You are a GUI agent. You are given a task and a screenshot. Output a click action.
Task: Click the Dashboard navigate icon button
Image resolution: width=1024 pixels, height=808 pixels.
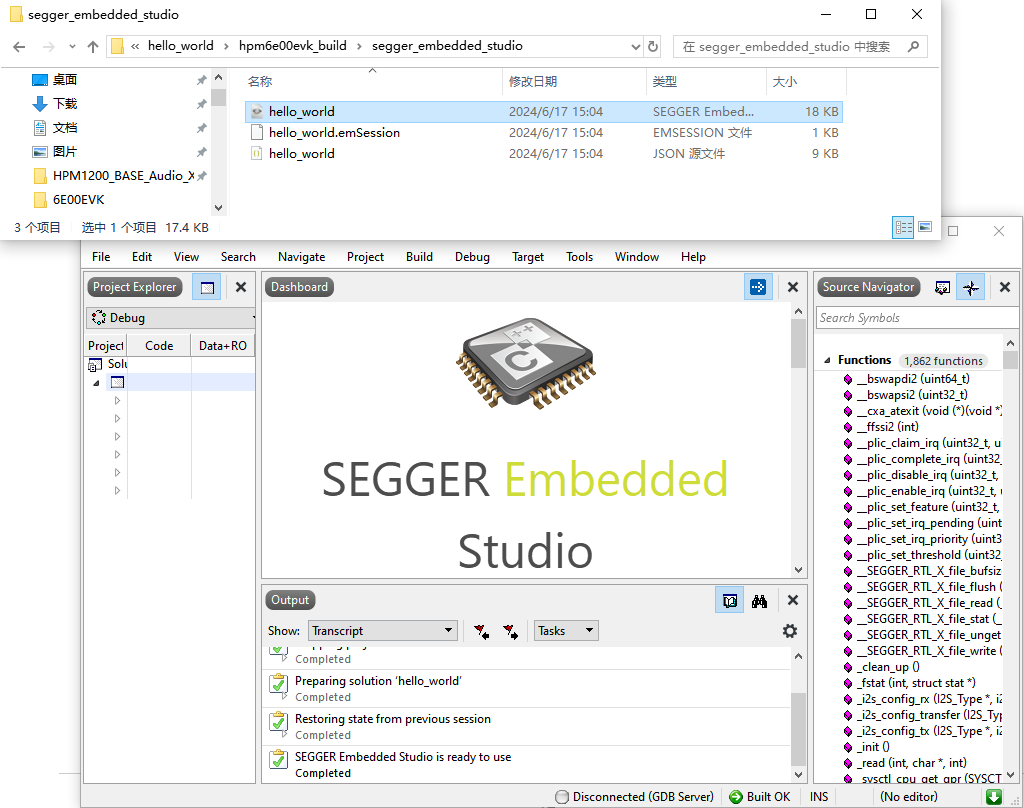758,287
